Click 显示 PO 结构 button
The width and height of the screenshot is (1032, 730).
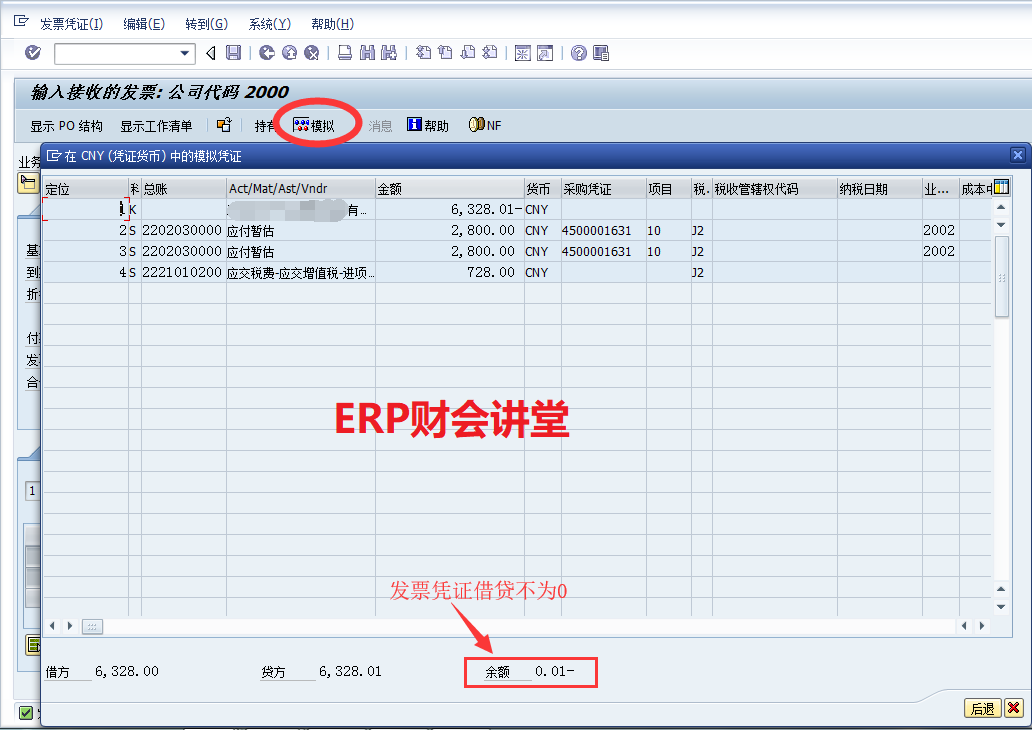(66, 126)
